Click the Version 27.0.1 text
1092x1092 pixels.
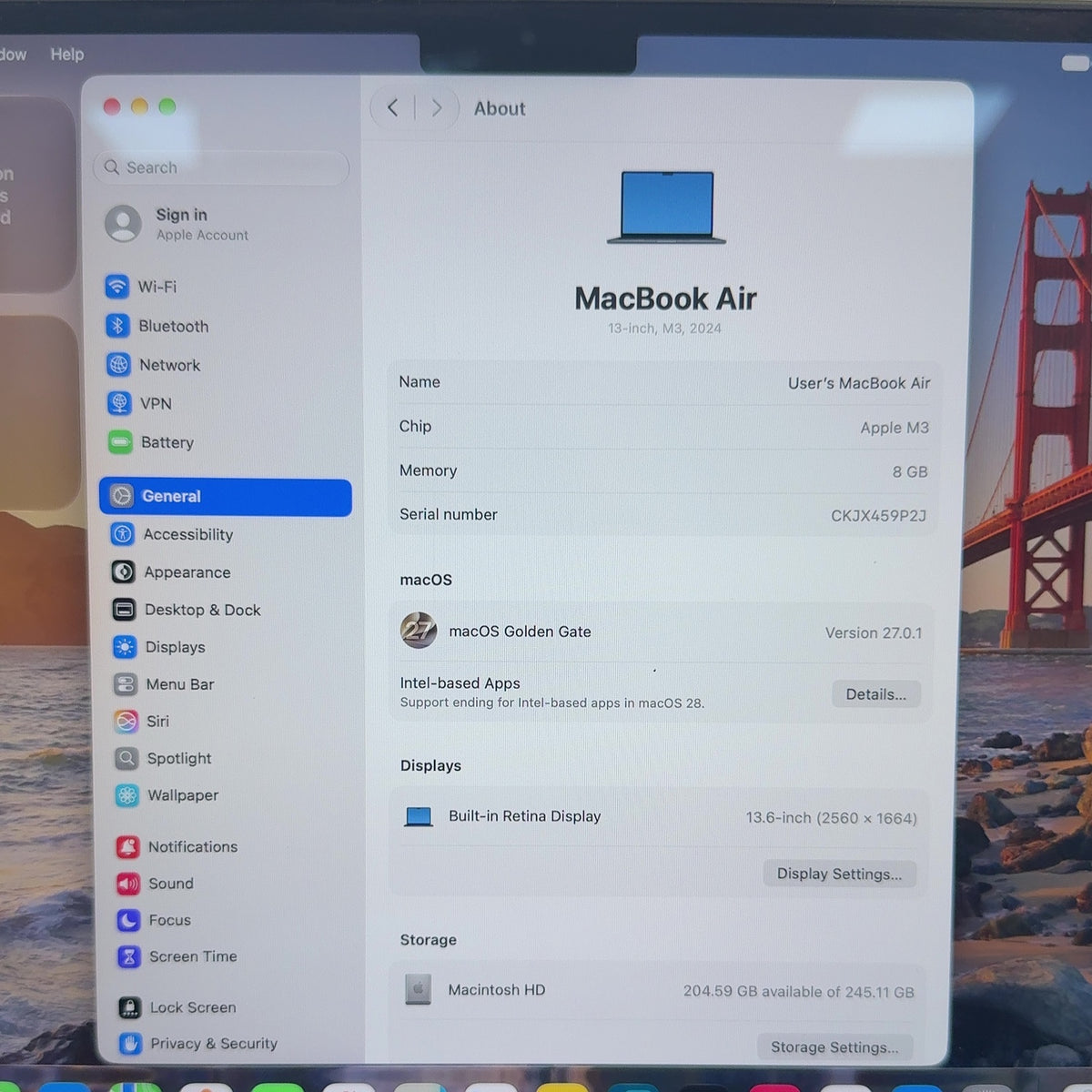(x=874, y=632)
